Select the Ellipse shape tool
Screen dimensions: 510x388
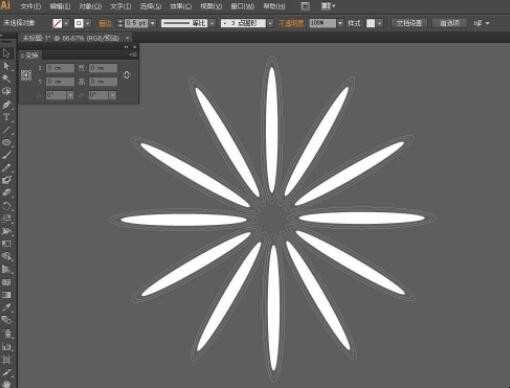click(x=6, y=143)
